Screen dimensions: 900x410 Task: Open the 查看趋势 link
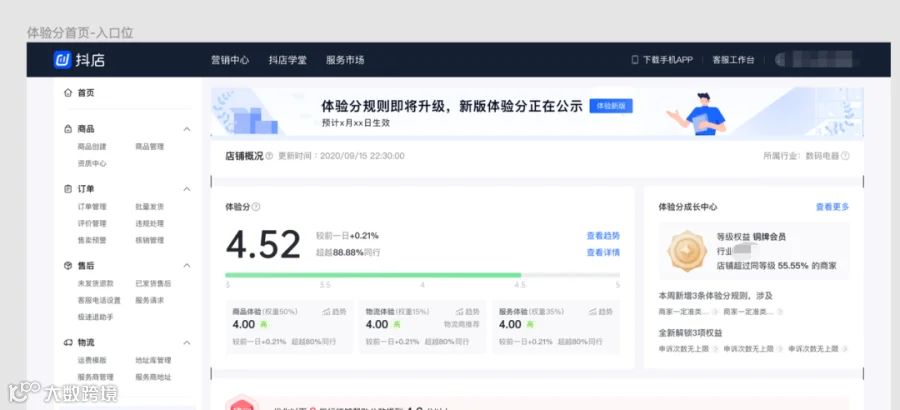[x=603, y=236]
